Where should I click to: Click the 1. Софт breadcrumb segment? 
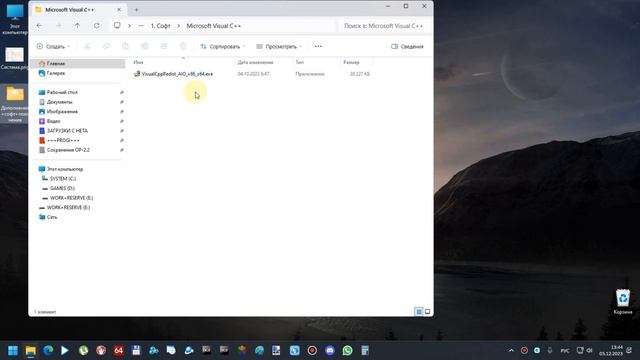coord(160,26)
